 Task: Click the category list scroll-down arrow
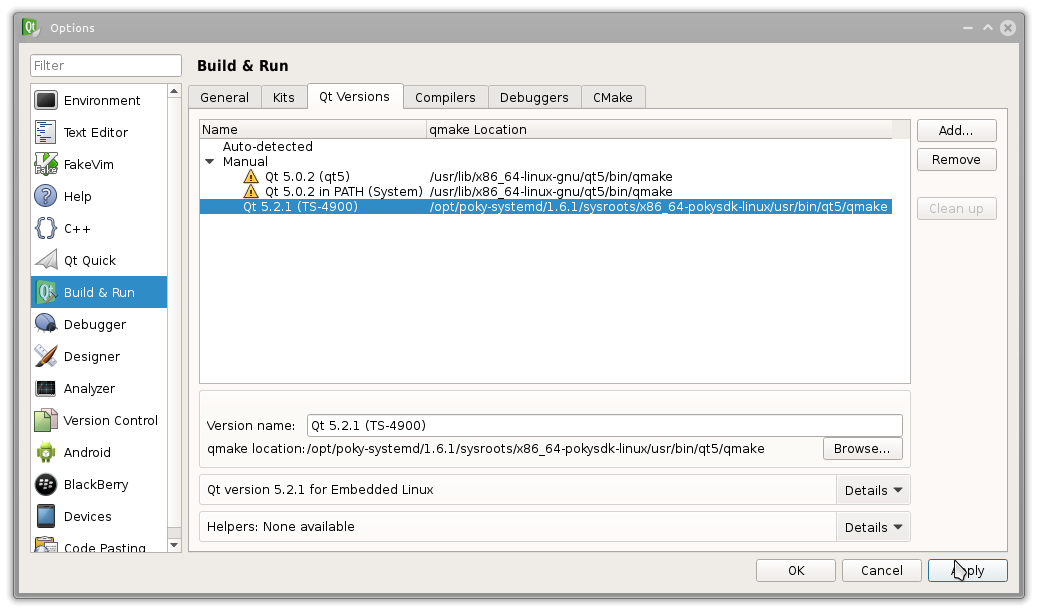pos(174,545)
